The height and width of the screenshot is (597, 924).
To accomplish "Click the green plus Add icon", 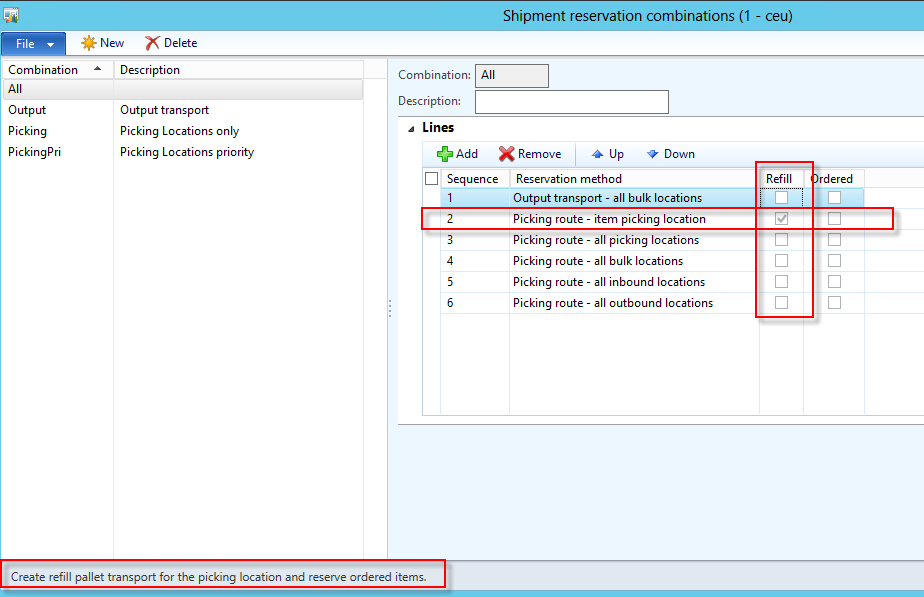I will pyautogui.click(x=445, y=154).
